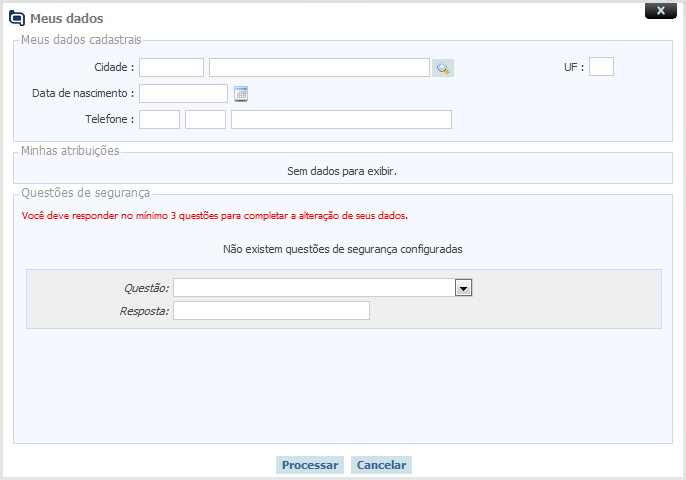
Task: Click the city search magnifier icon
Action: point(442,68)
